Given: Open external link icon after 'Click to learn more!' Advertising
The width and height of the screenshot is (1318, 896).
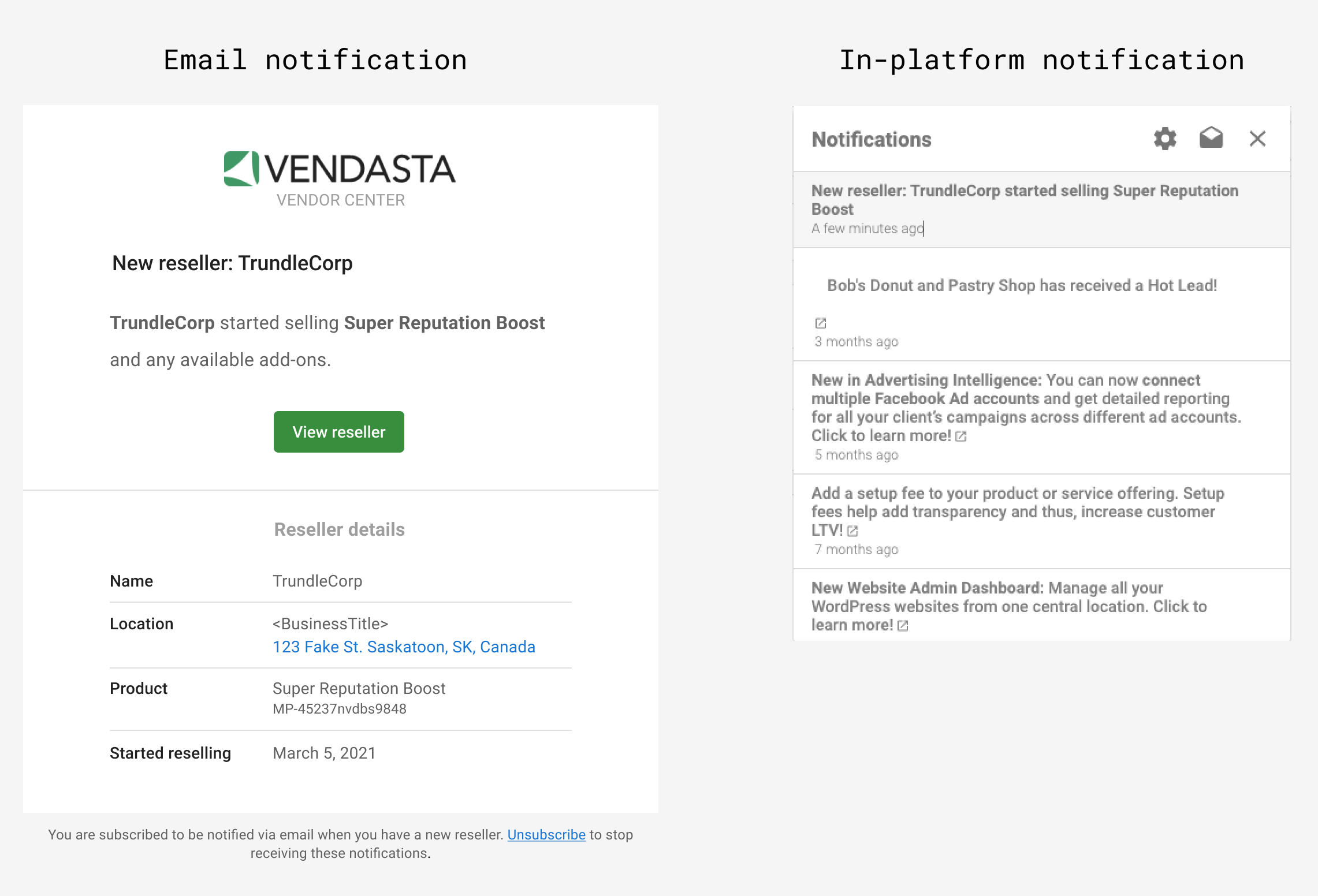Looking at the screenshot, I should [x=960, y=436].
